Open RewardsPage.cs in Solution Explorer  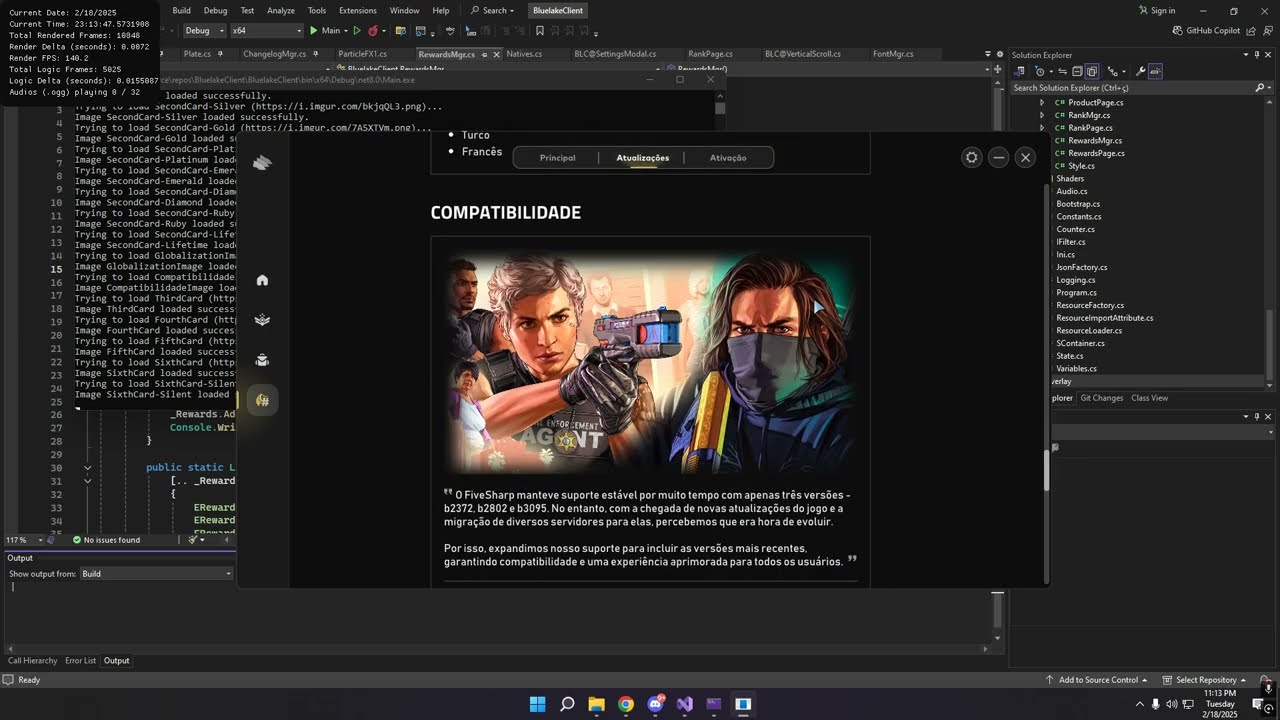coord(1096,153)
